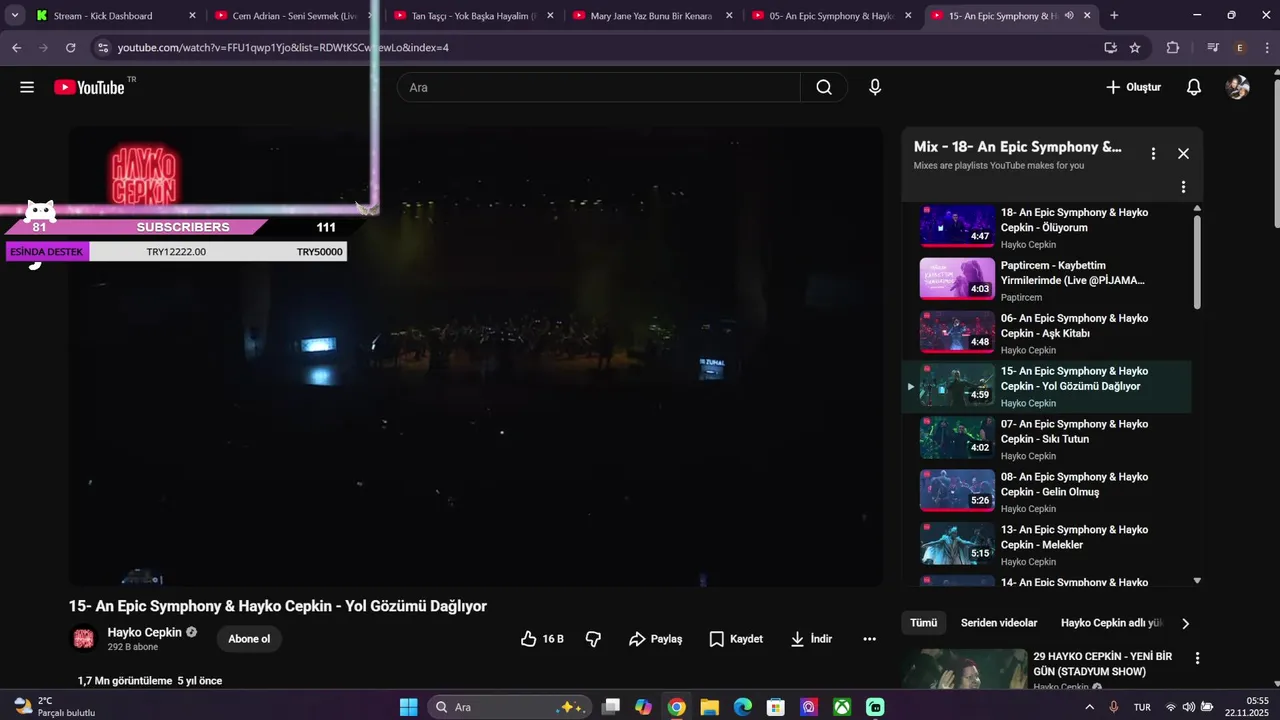Open Chrome extensions puzzle icon
This screenshot has width=1280, height=720.
pos(1173,47)
